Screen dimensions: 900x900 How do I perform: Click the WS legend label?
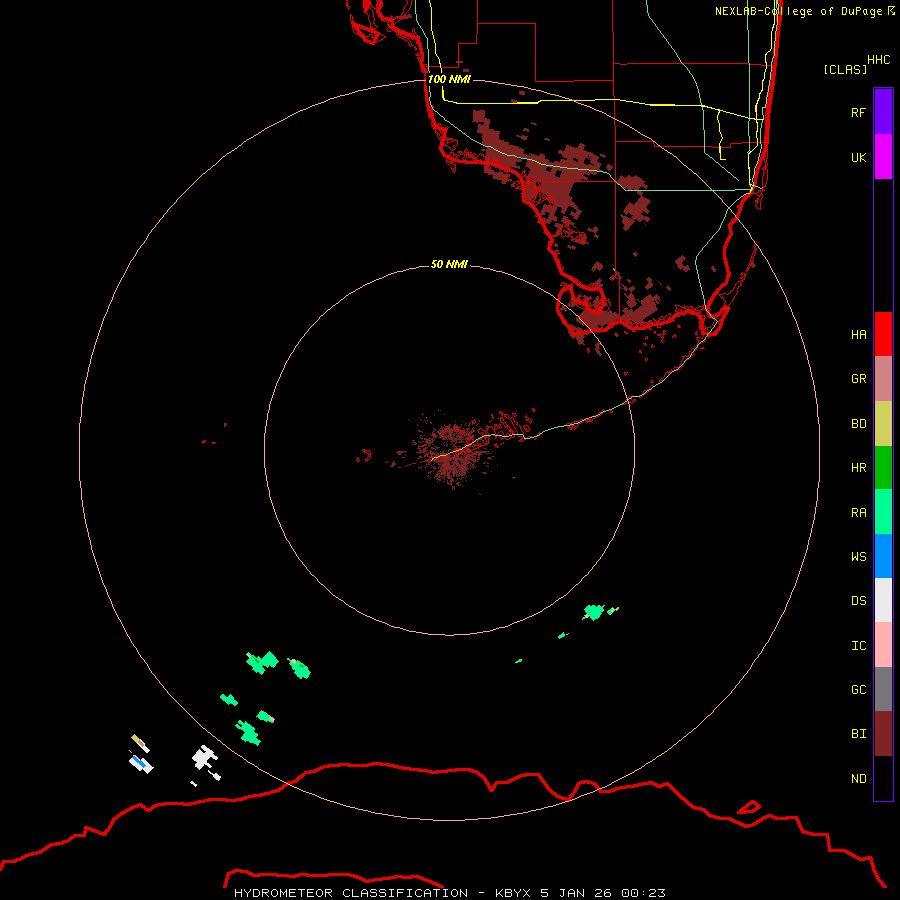click(858, 556)
